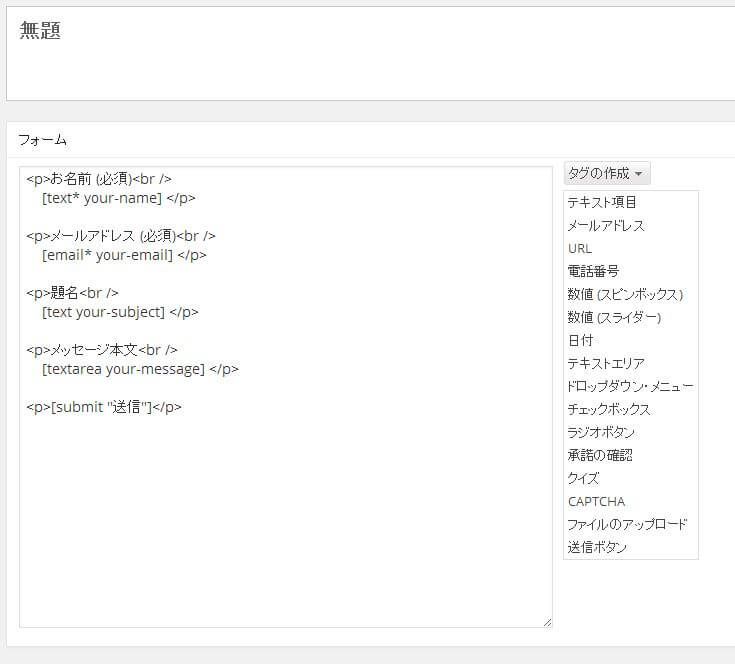Viewport: 735px width, 664px height.
Task: Select ファイルのアップロード tag option
Action: coord(627,524)
